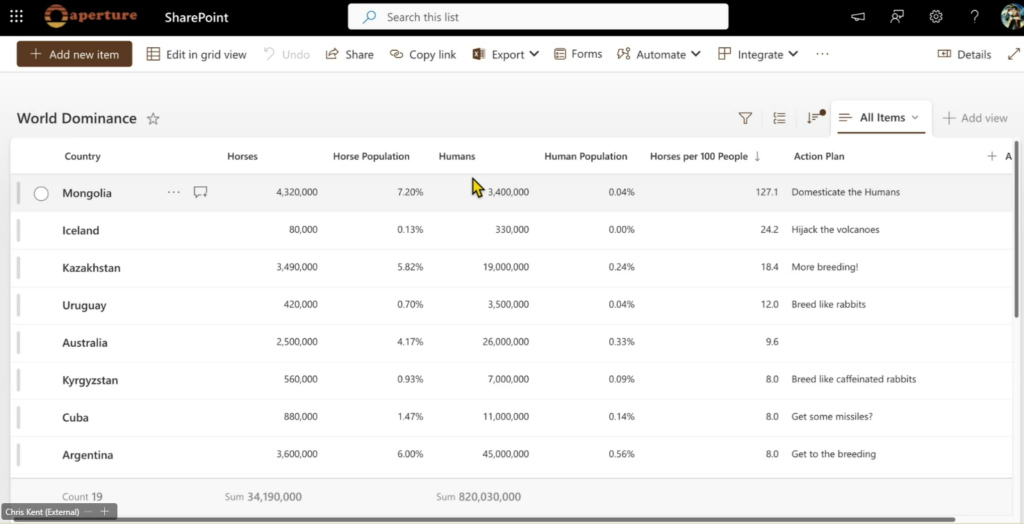Open the Human Population column header
Viewport: 1024px width, 524px height.
586,157
